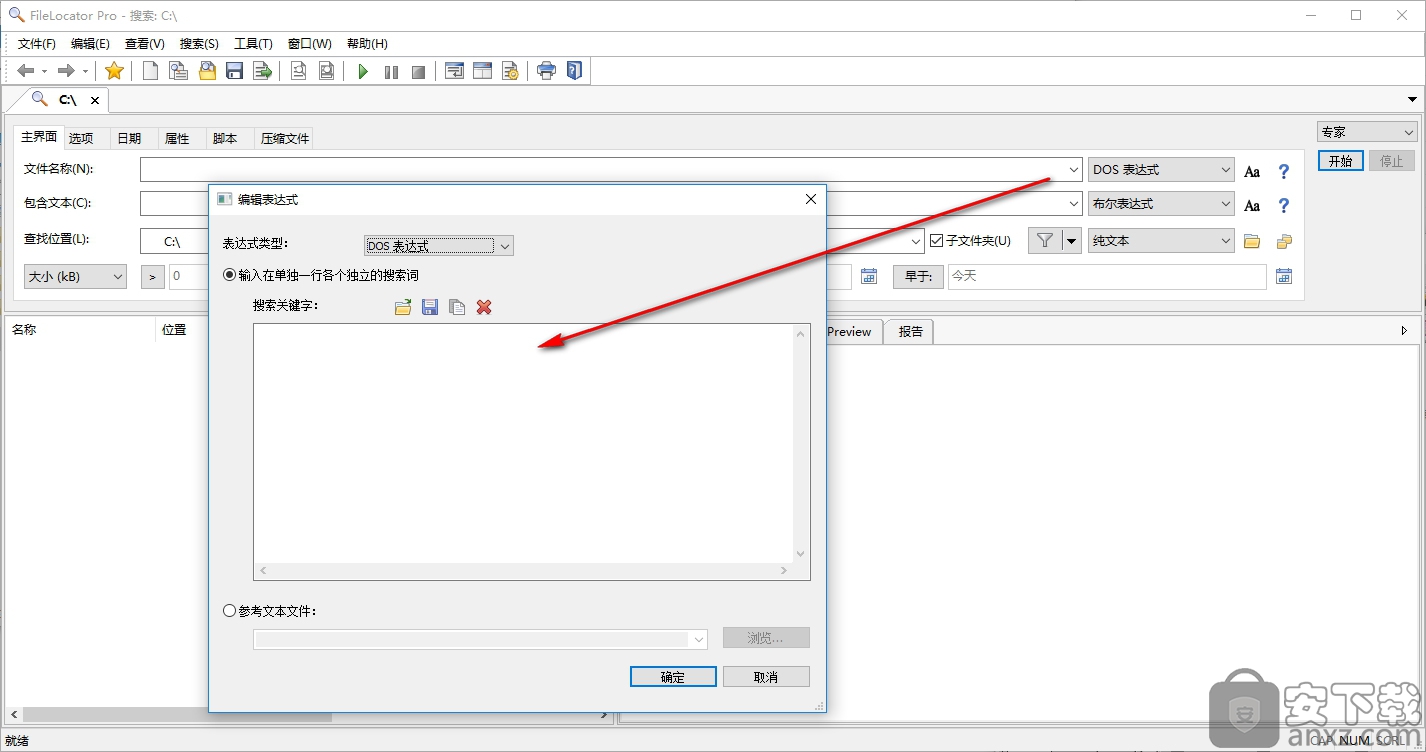Click the > comparison button beside 大小
The height and width of the screenshot is (752, 1426).
153,276
